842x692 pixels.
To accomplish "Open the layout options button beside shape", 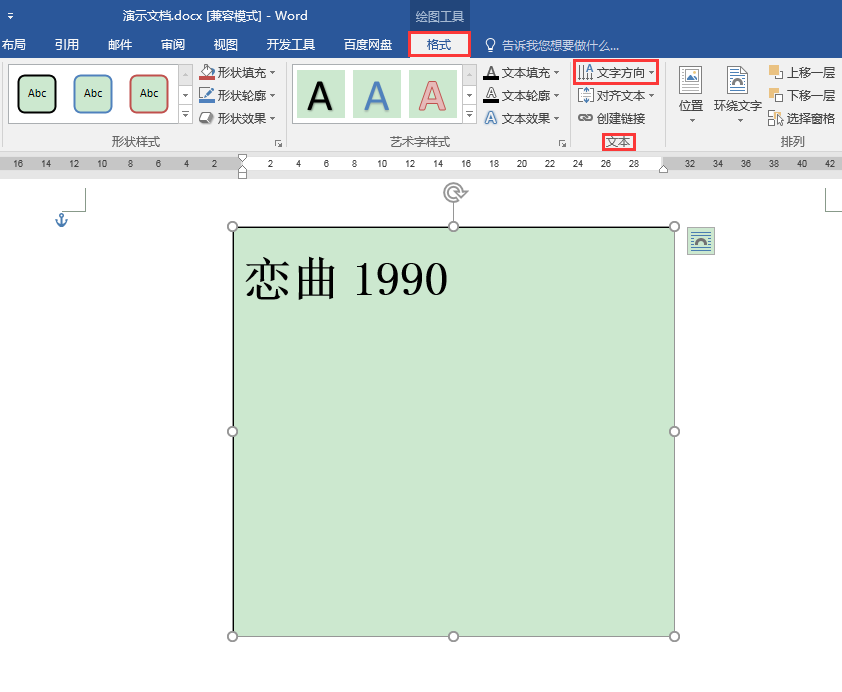I will [x=701, y=241].
